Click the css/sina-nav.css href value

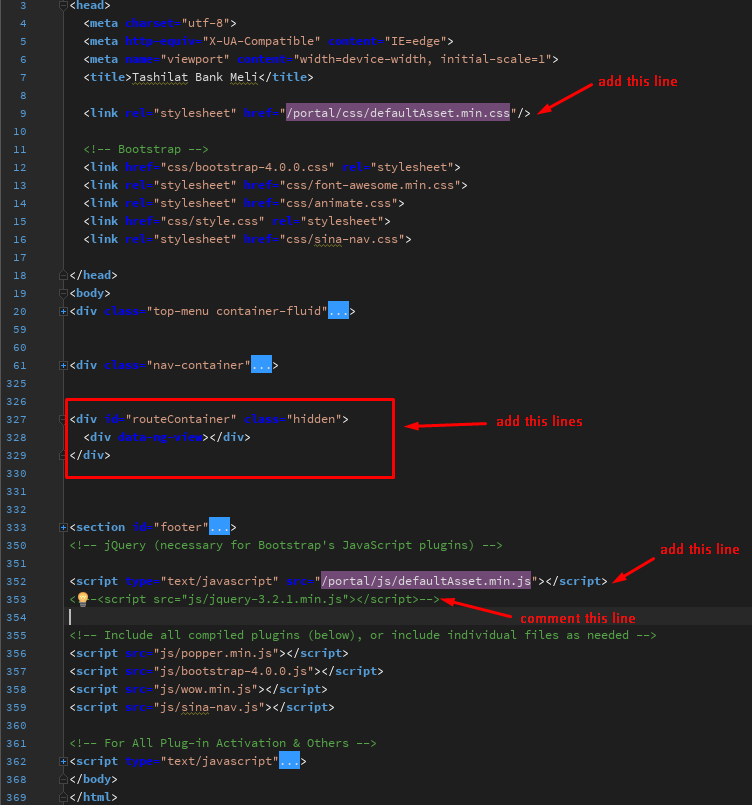pyautogui.click(x=342, y=239)
